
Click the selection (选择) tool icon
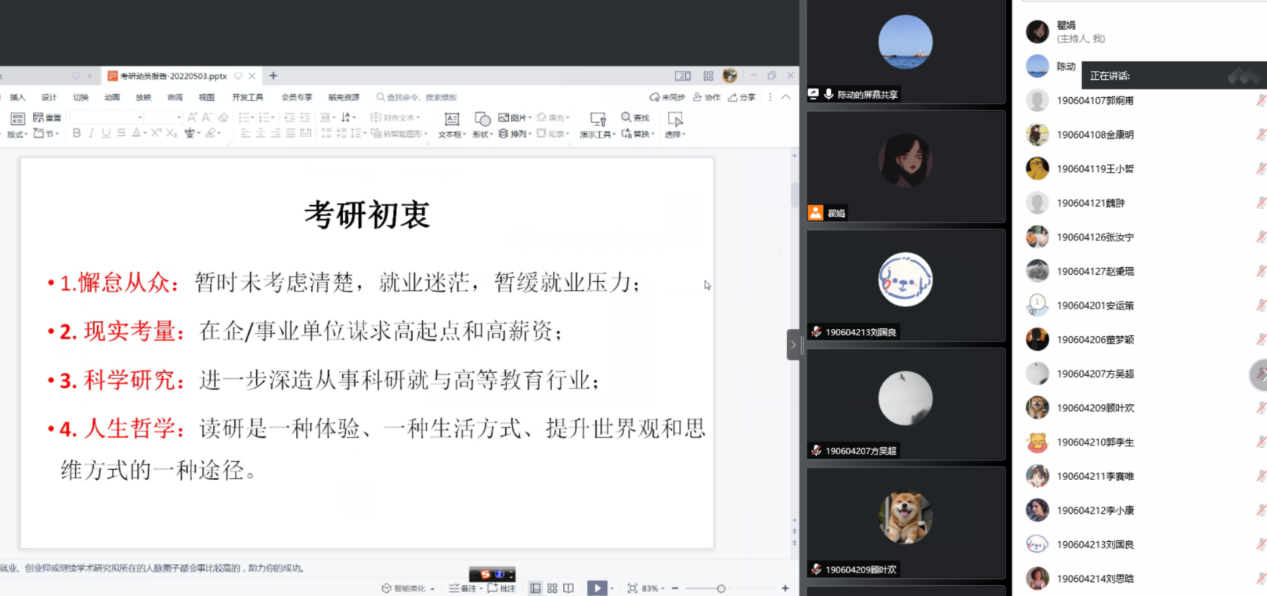674,119
